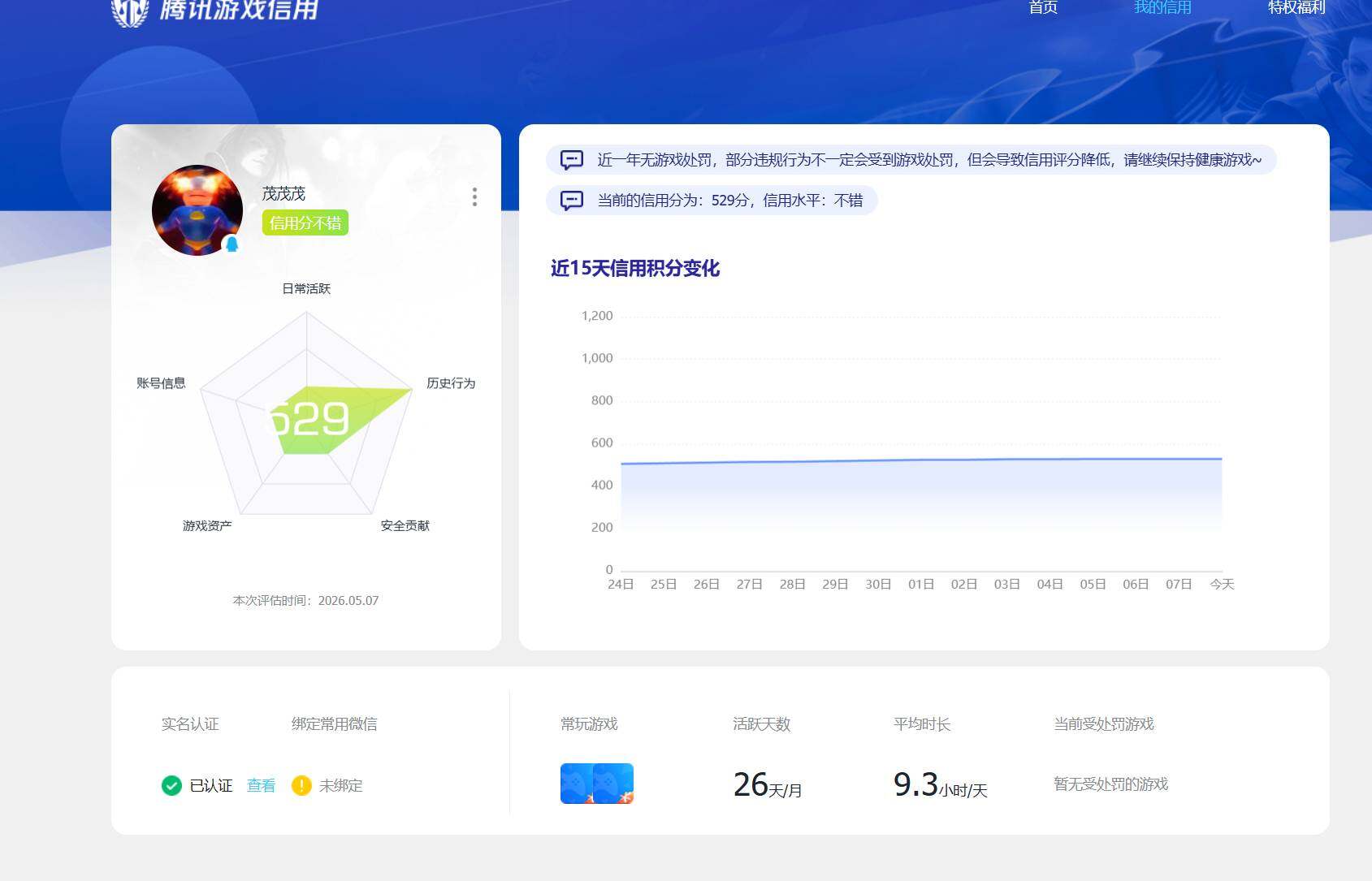Click the 平均时长 label
Image resolution: width=1372 pixels, height=881 pixels.
pyautogui.click(x=922, y=723)
